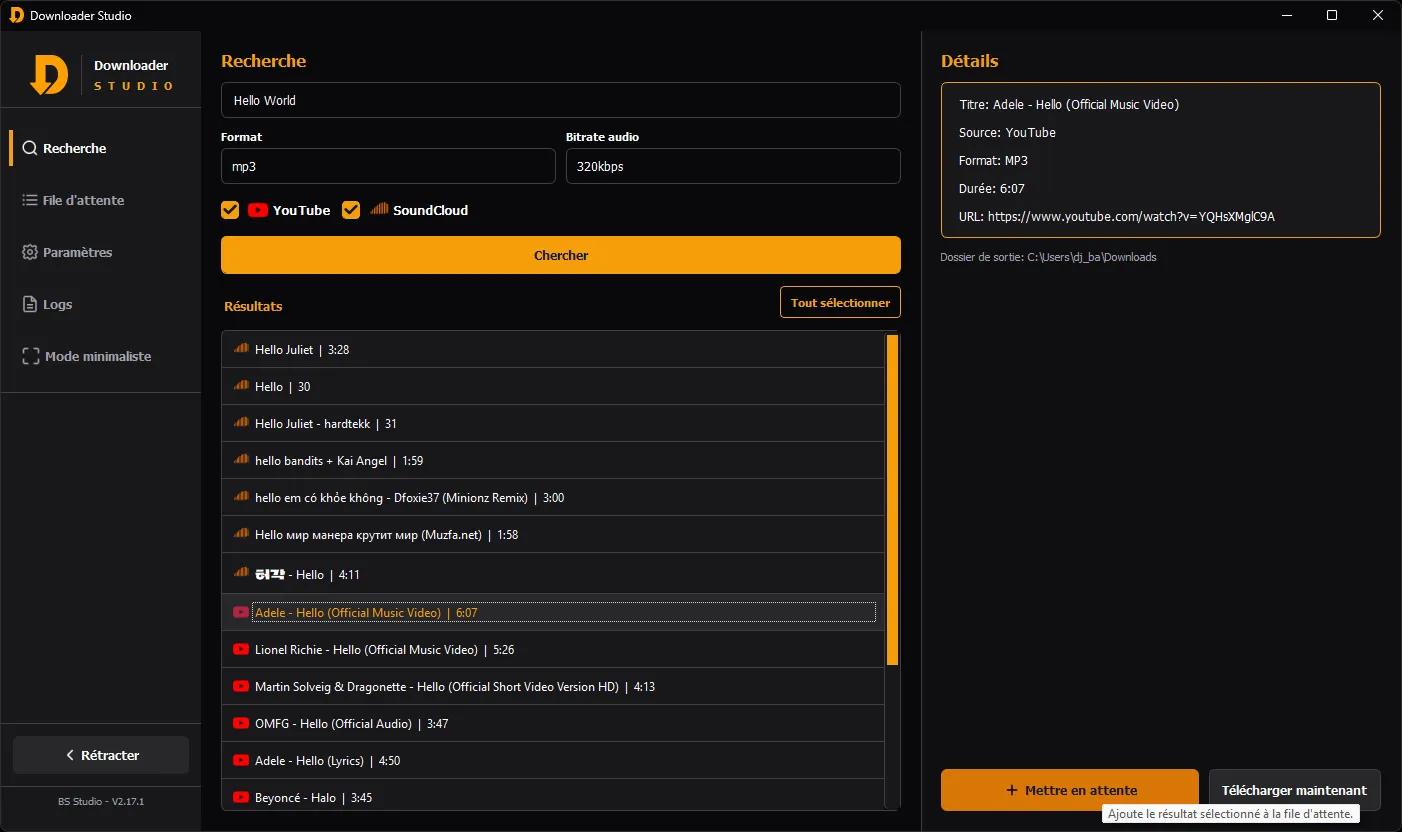Image resolution: width=1402 pixels, height=832 pixels.
Task: Click SoundCloud icon on Hello Juliet 3:28 row
Action: pos(241,349)
